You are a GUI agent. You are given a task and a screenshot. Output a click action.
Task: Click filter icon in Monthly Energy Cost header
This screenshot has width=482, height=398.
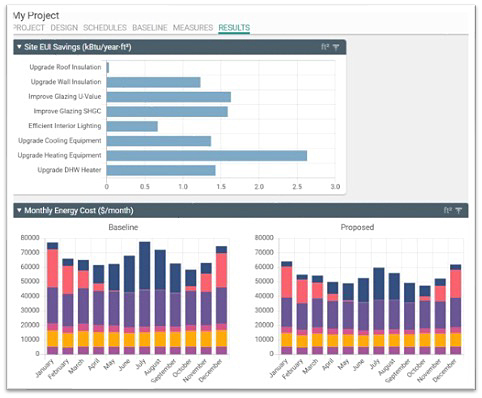(459, 211)
